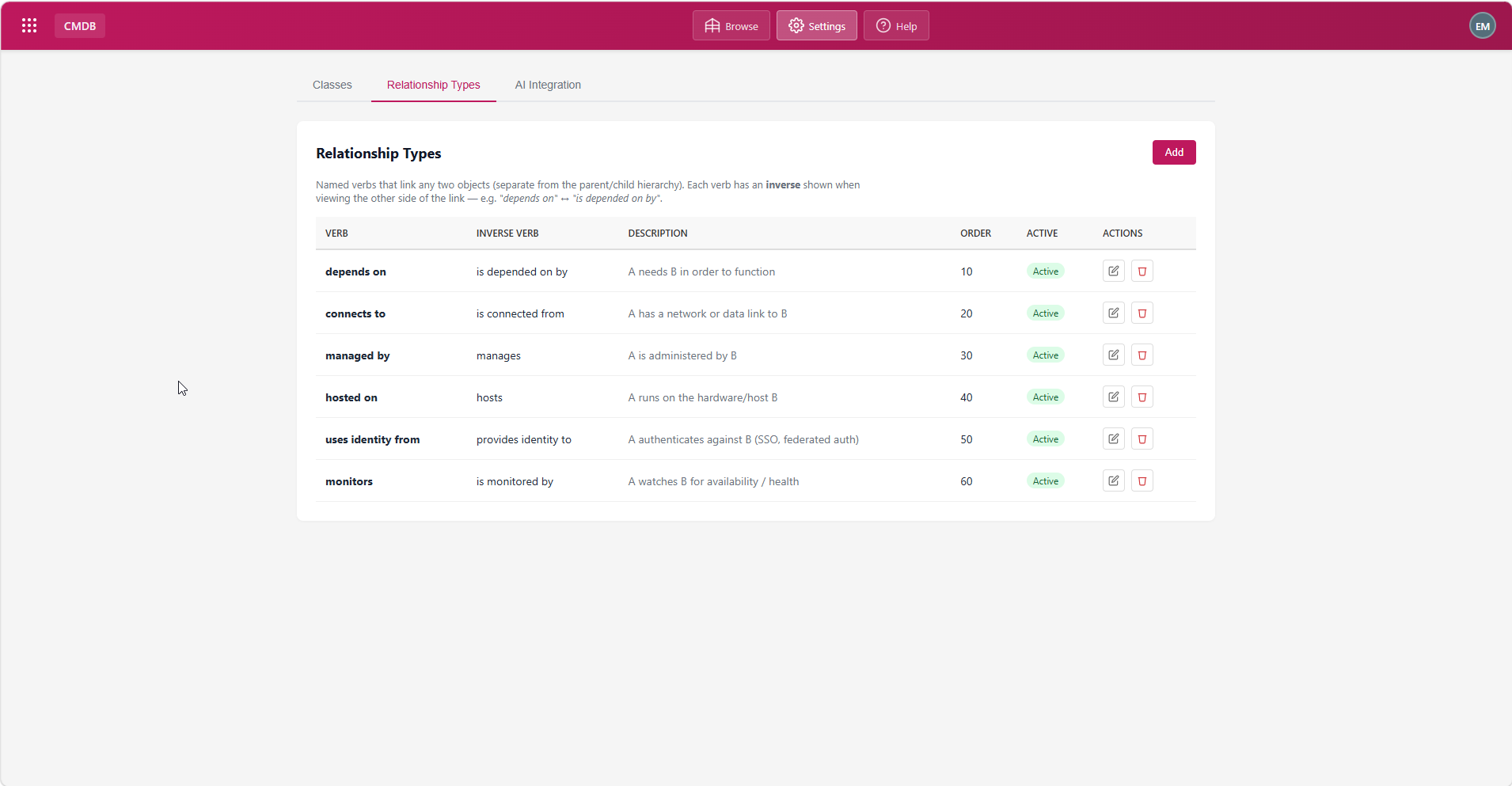Click the Active badge for 'monitors'

1045,480
